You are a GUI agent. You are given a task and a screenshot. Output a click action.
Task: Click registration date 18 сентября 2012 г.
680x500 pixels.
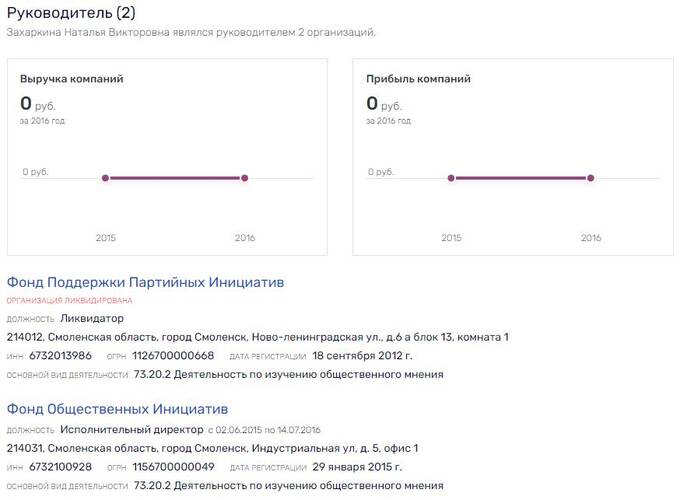tap(362, 356)
